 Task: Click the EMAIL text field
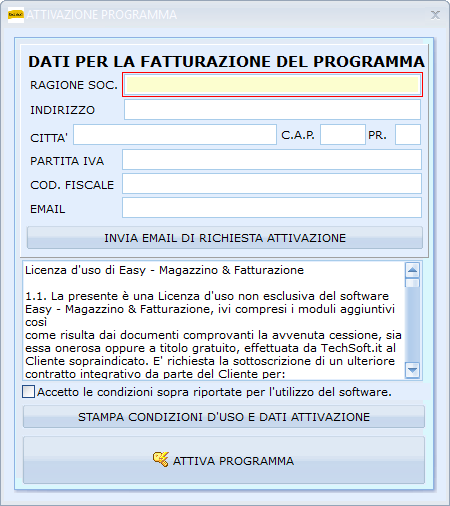(x=272, y=208)
